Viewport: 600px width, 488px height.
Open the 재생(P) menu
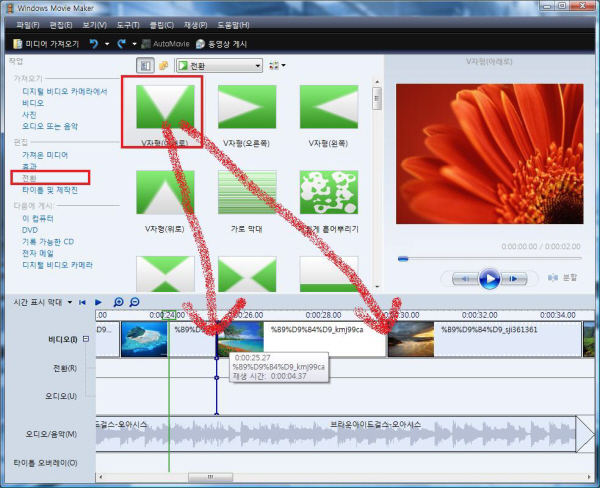195,25
